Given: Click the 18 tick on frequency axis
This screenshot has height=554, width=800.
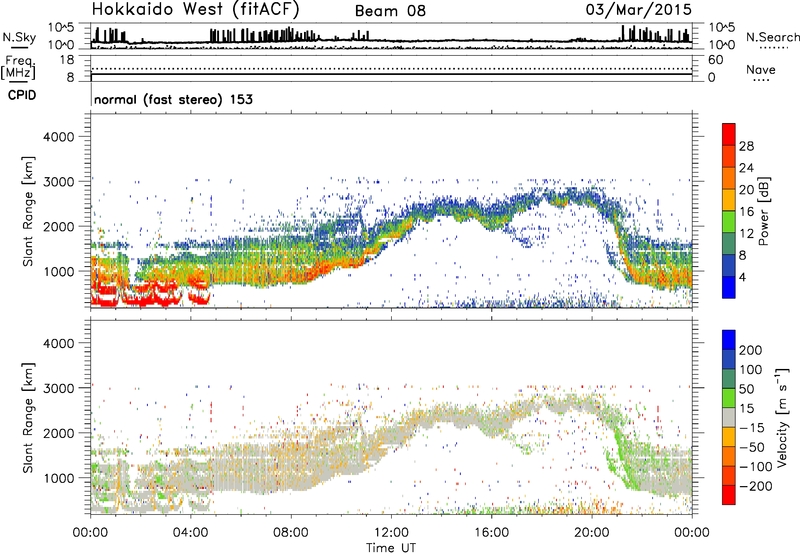Looking at the screenshot, I should 67,60.
